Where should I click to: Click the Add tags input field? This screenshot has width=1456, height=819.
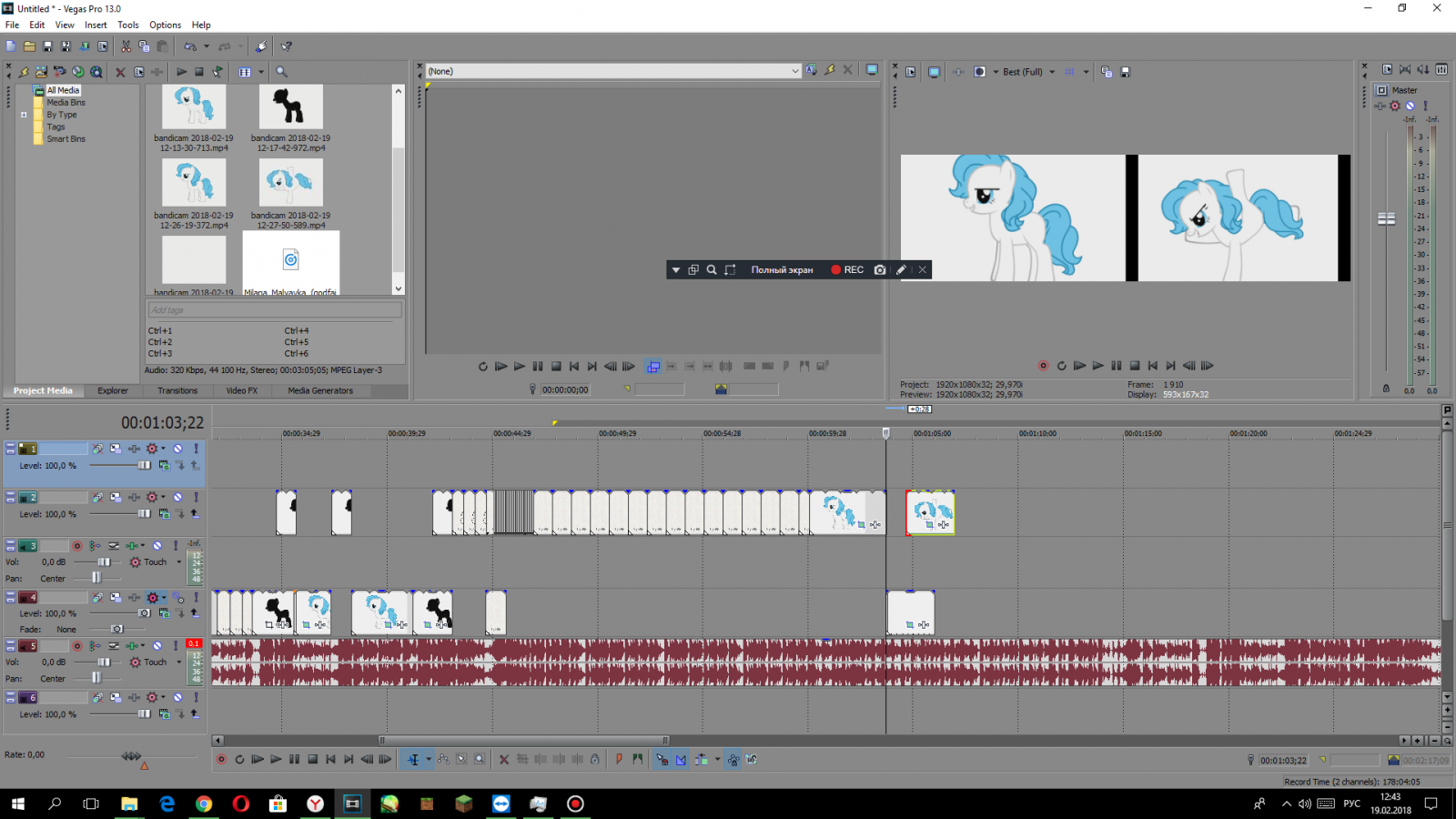274,310
